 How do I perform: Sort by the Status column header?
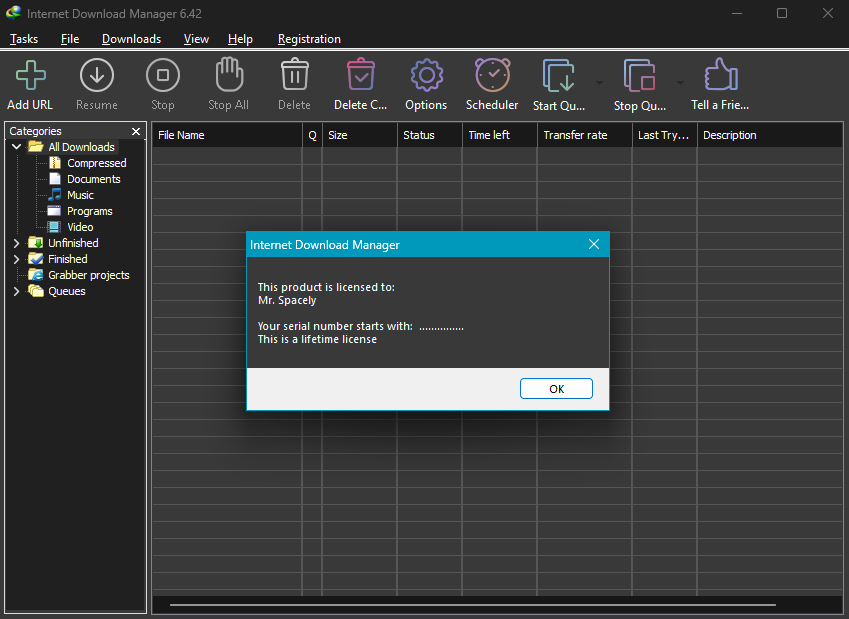pyautogui.click(x=430, y=135)
